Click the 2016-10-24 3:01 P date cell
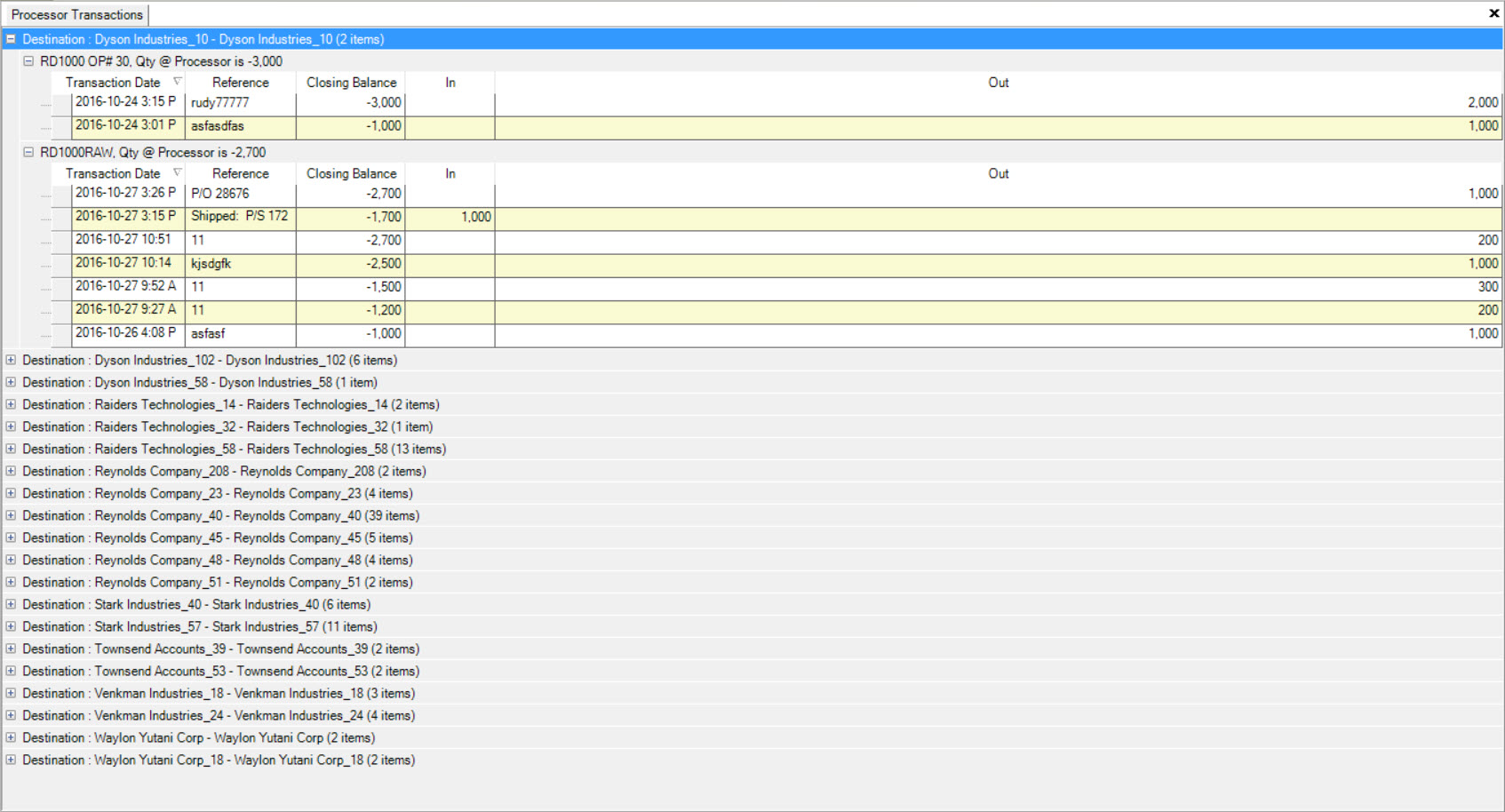This screenshot has width=1505, height=812. pyautogui.click(x=128, y=126)
